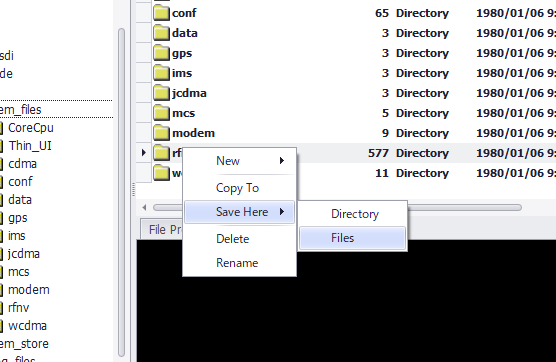556x362 pixels.
Task: Select conf in the folder tree
Action: 20,182
